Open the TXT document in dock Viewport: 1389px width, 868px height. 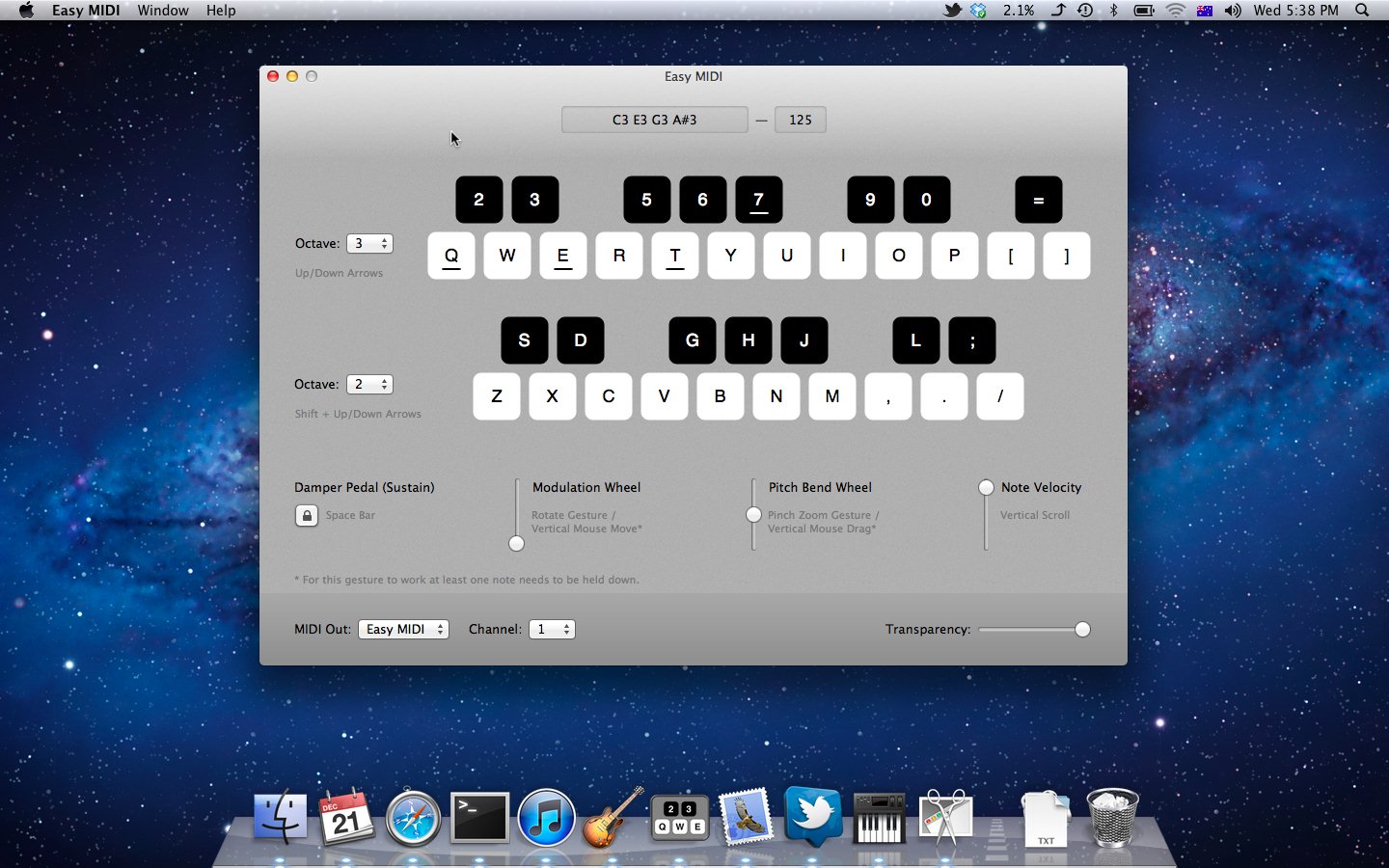click(1046, 820)
